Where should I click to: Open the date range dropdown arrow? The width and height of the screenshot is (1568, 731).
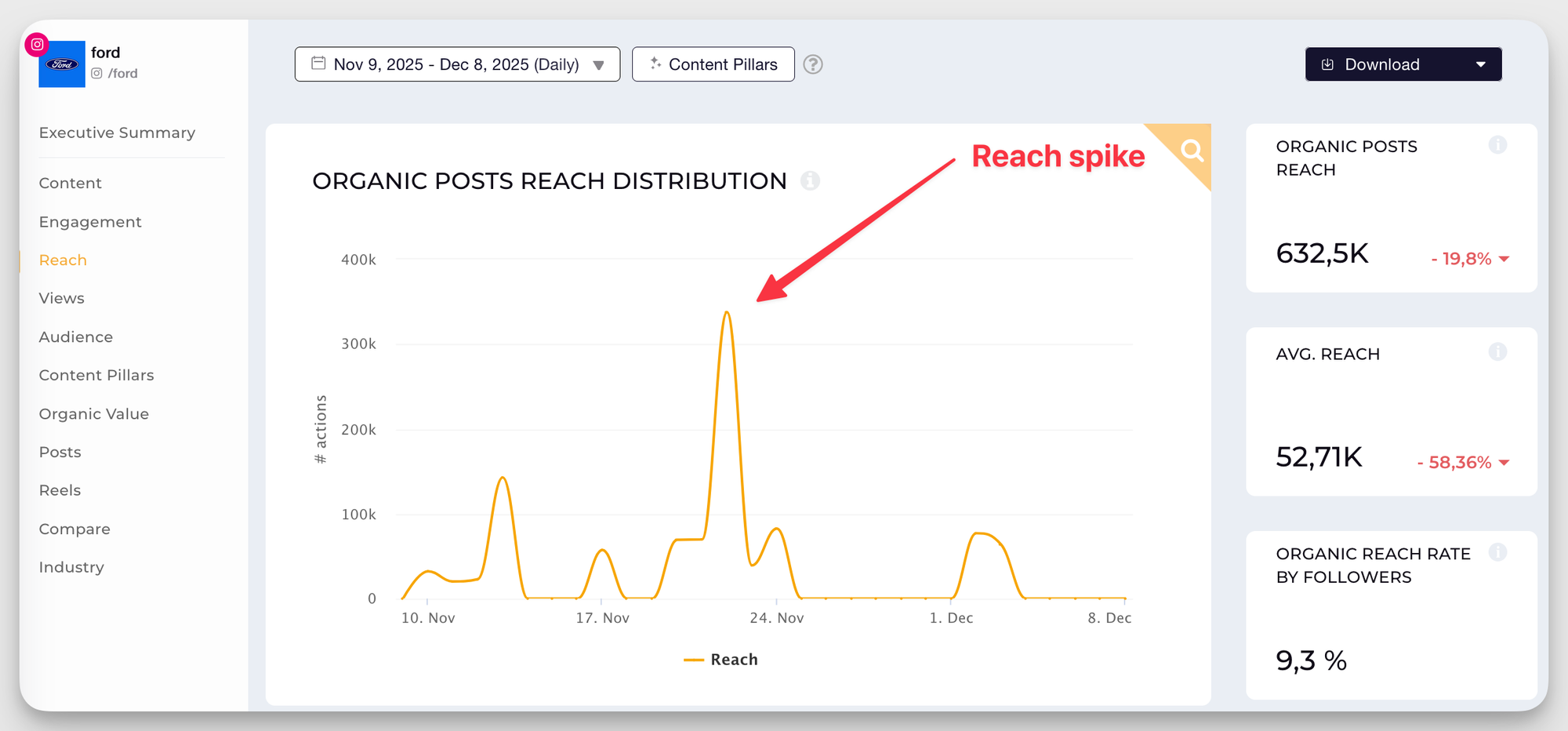pyautogui.click(x=599, y=65)
